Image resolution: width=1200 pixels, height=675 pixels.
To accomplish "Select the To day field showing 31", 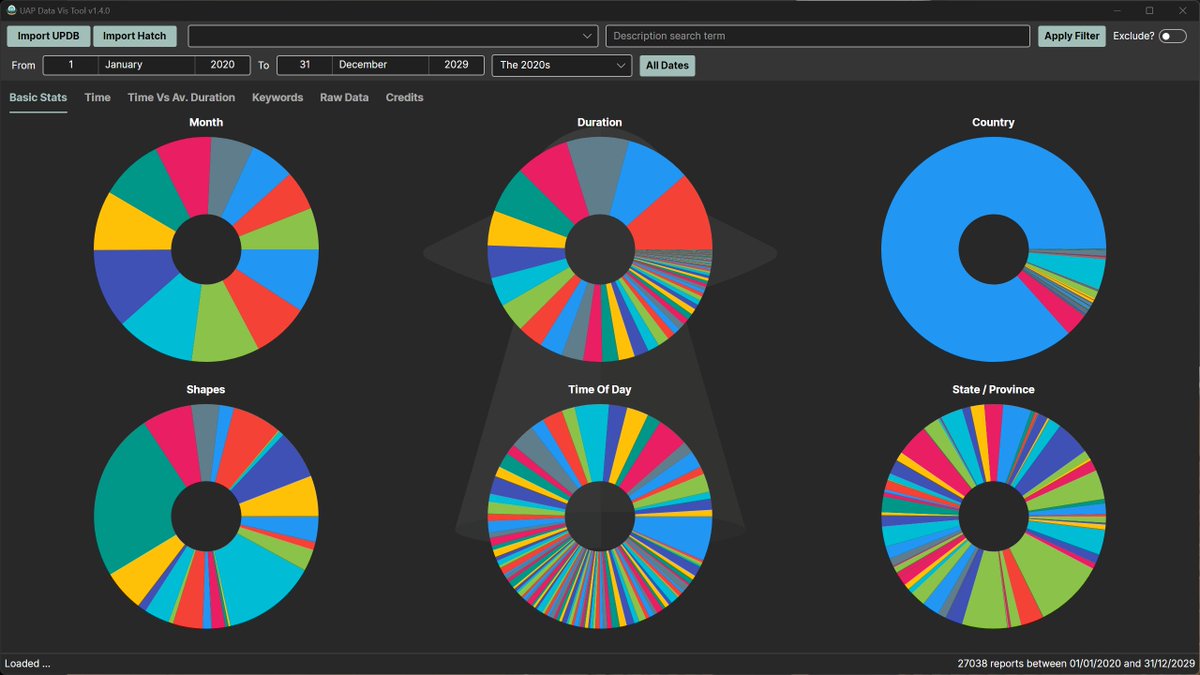I will pyautogui.click(x=304, y=65).
